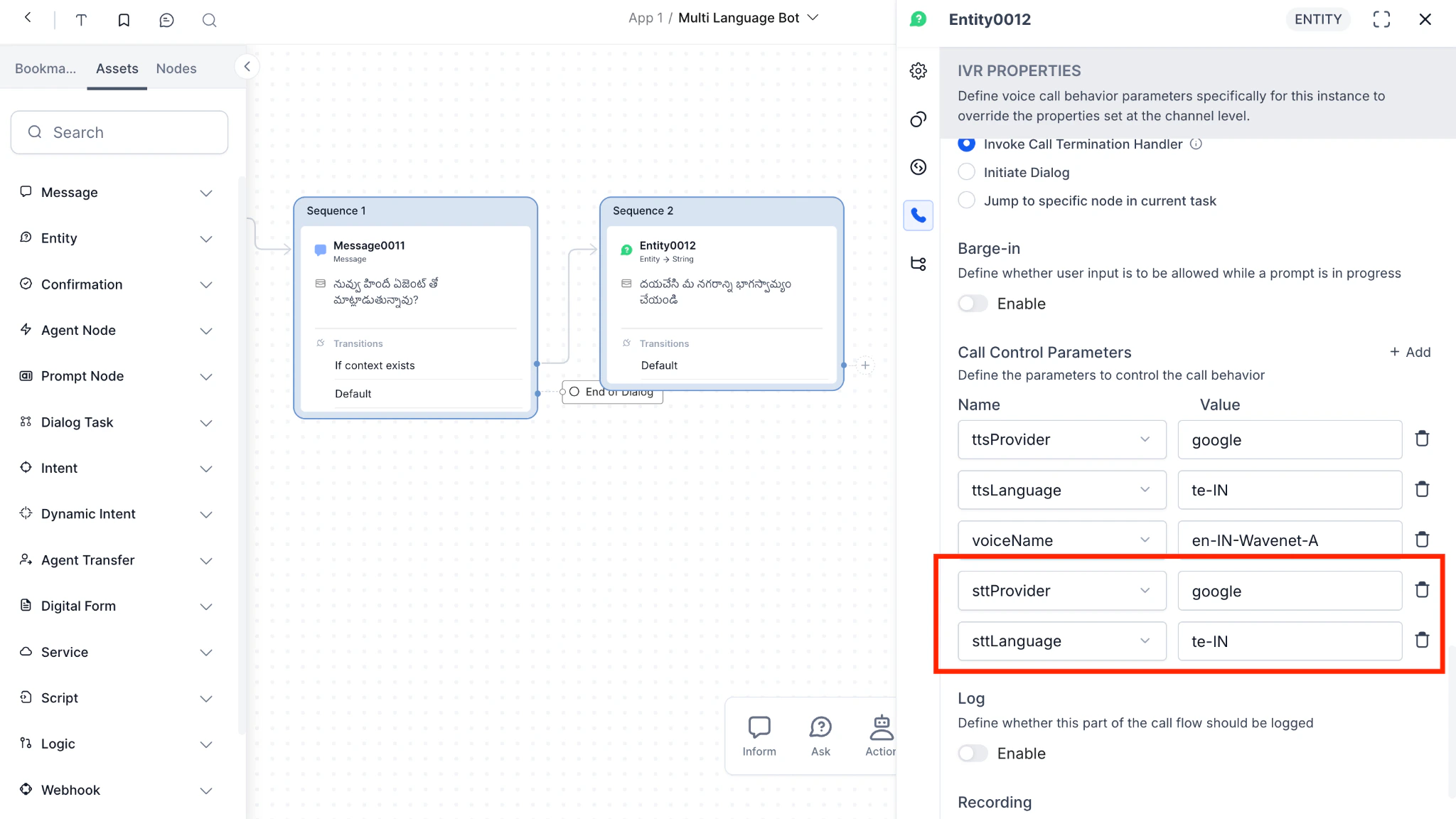The width and height of the screenshot is (1456, 819).
Task: Select Jump to specific node radio button
Action: [967, 200]
